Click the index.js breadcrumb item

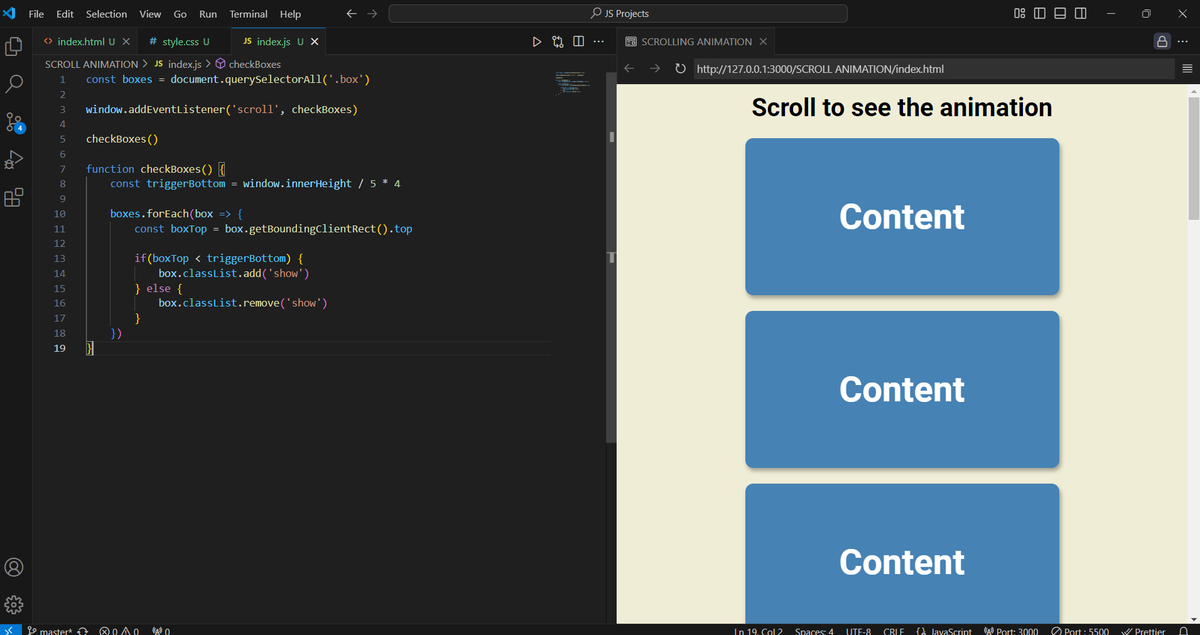point(177,64)
